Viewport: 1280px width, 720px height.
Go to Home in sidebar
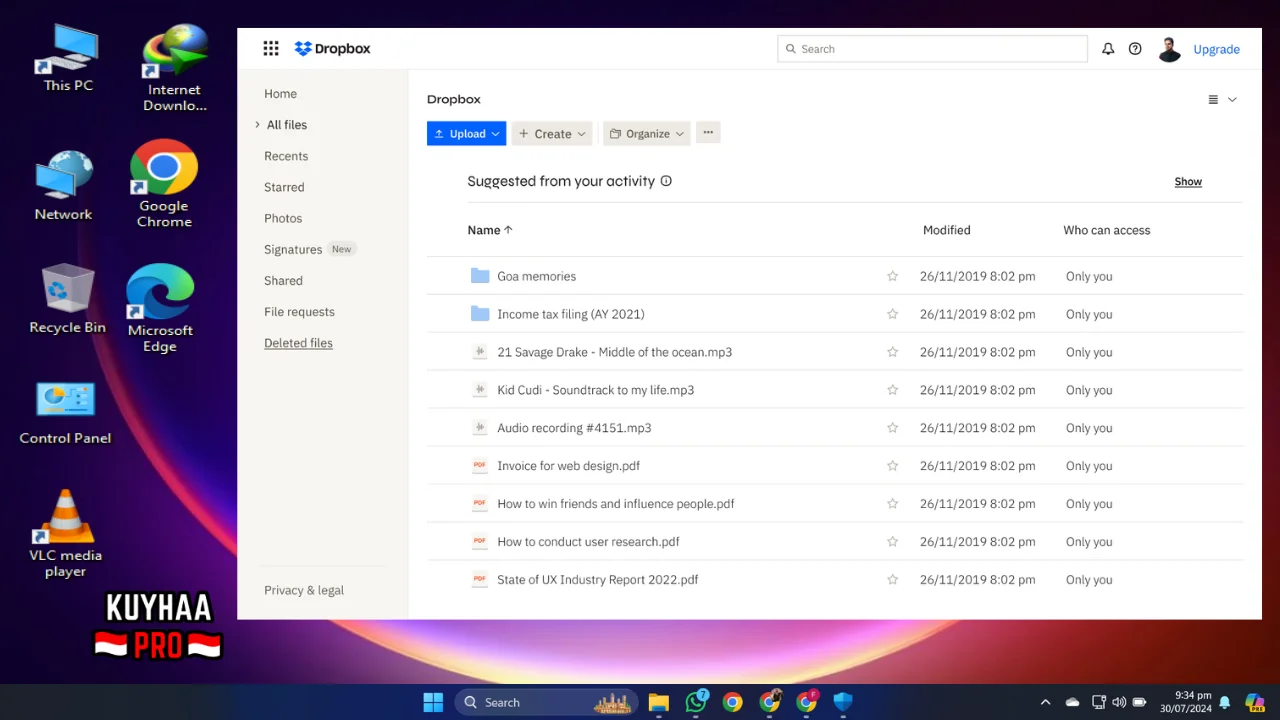pyautogui.click(x=280, y=93)
